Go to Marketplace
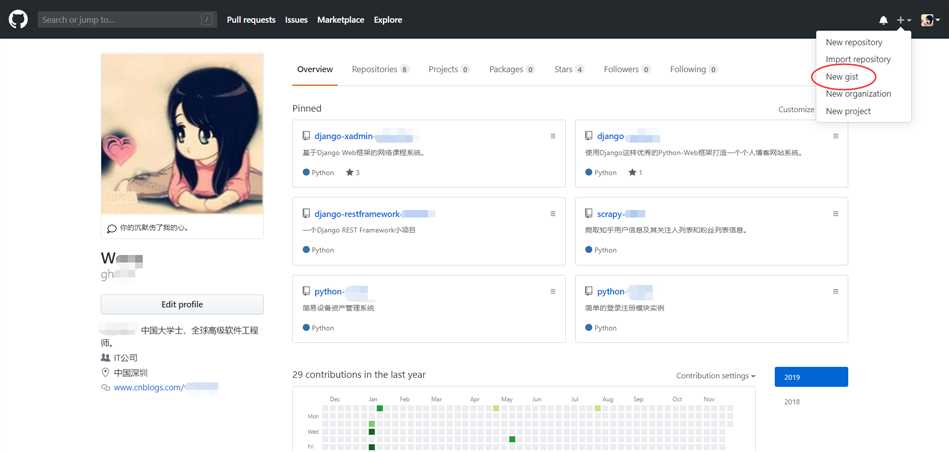The image size is (949, 452). point(341,20)
